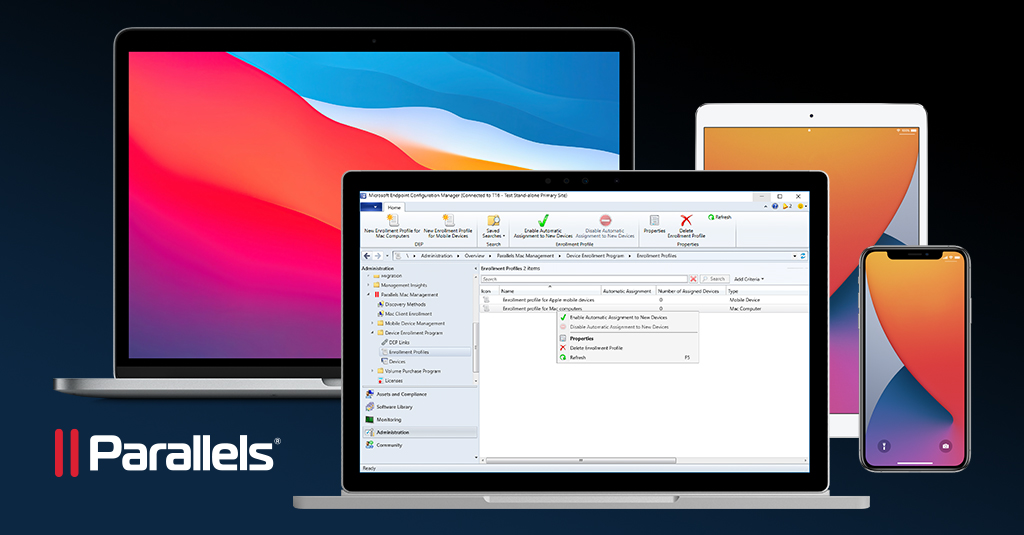
Task: Click the horizontal scrollbar in list pane
Action: point(581,461)
